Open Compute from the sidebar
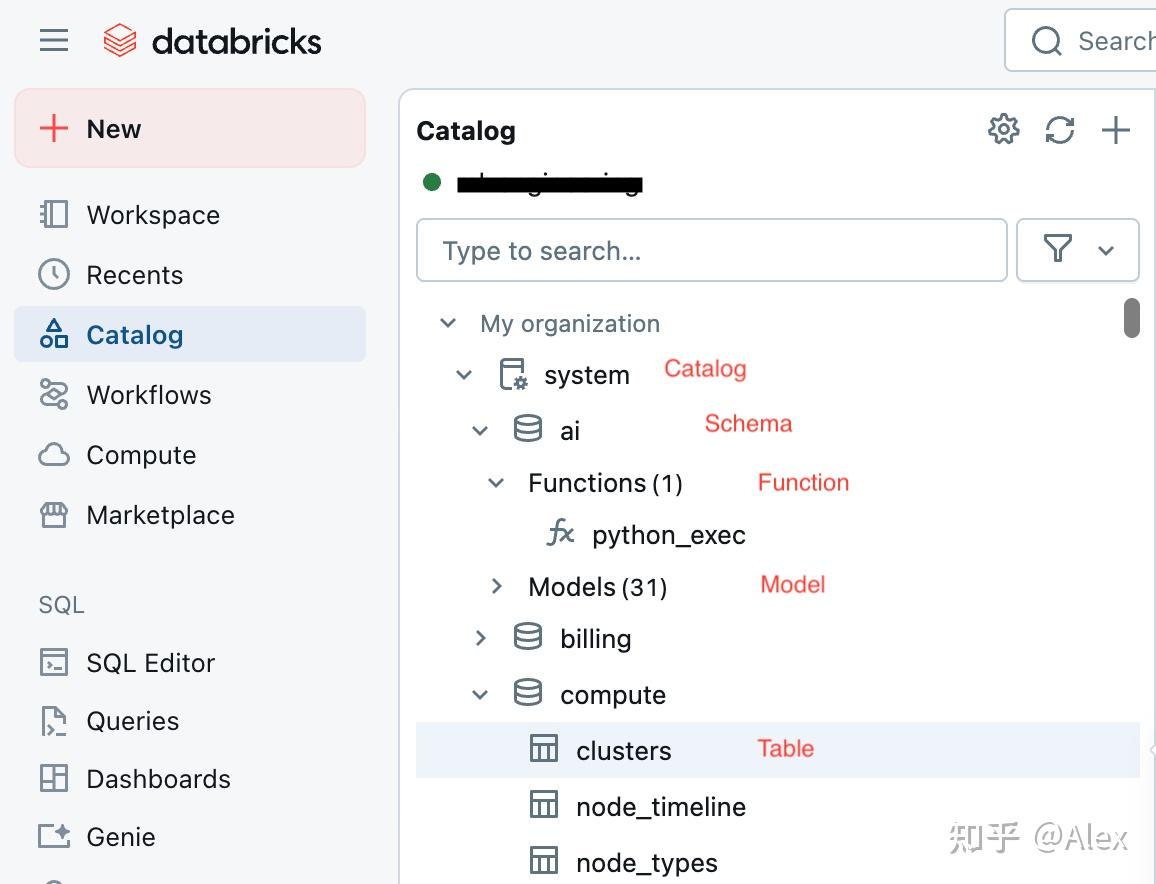The image size is (1156, 884). (53, 455)
